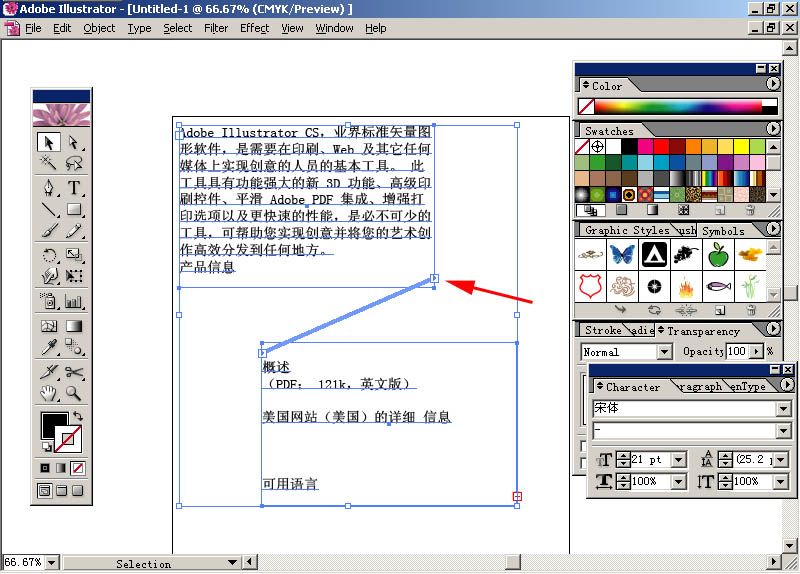Switch to the Symbols tab

(723, 231)
